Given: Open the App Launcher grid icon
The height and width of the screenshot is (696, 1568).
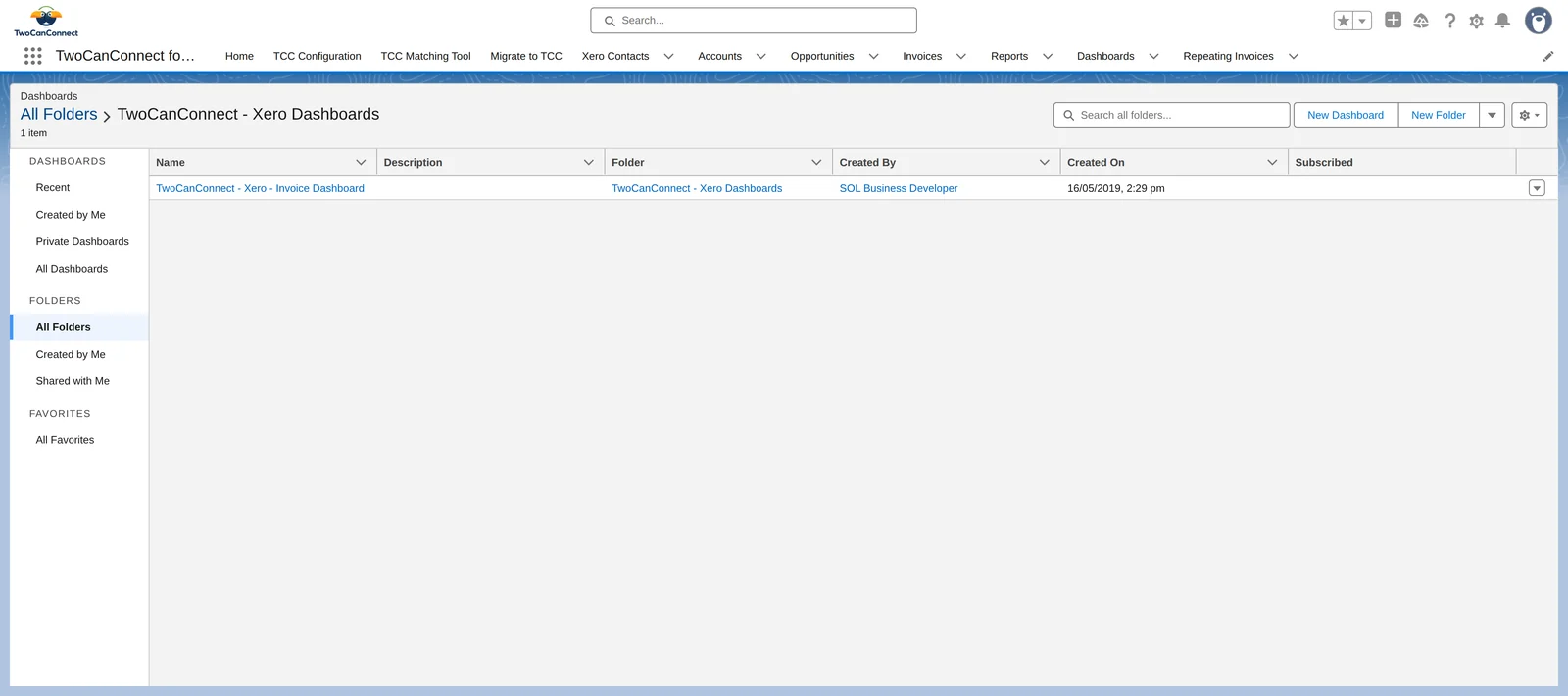Looking at the screenshot, I should (33, 56).
